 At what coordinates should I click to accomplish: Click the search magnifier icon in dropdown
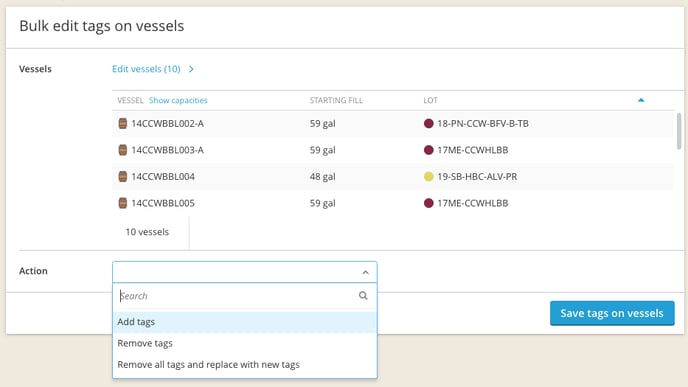[x=363, y=296]
